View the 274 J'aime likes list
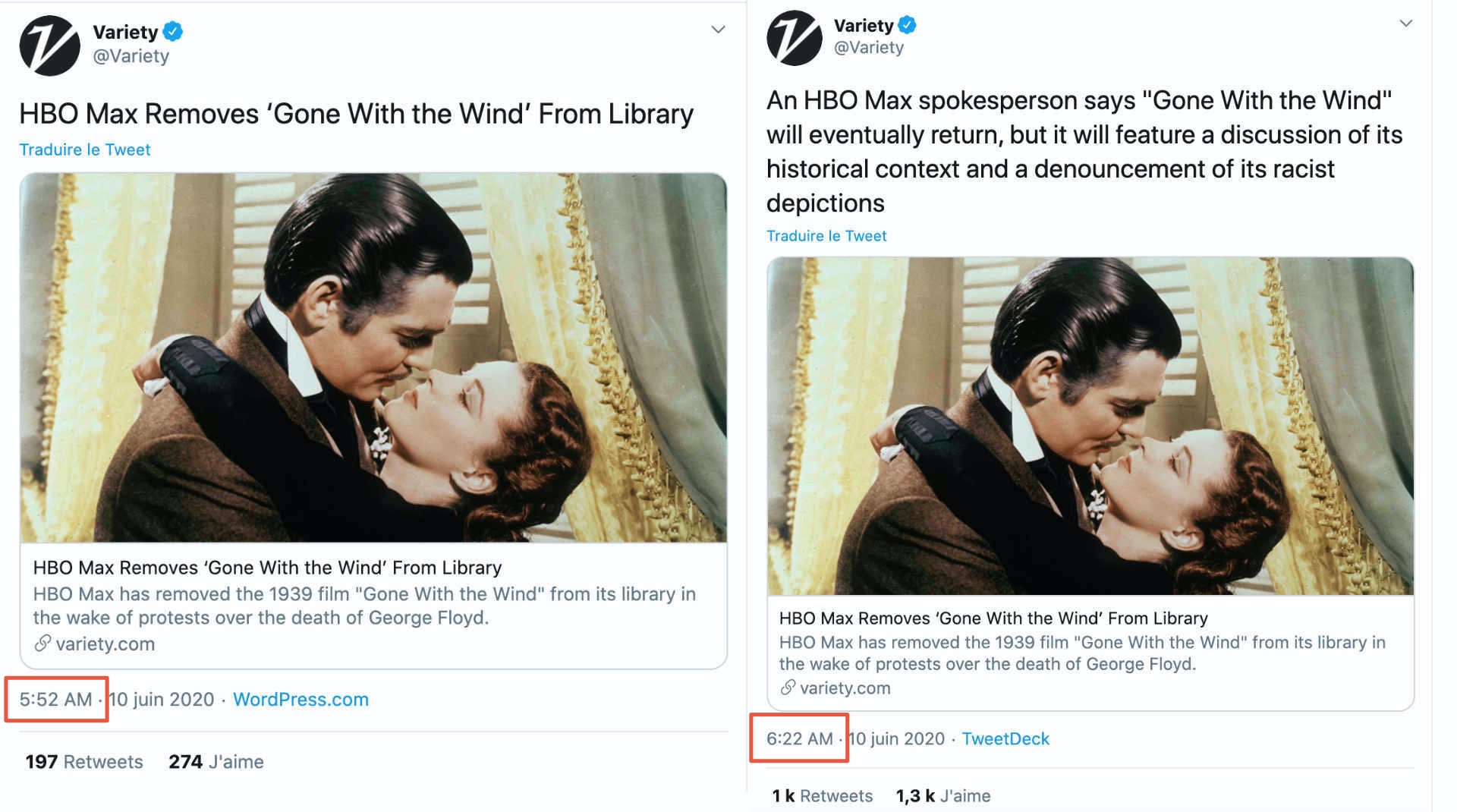The width and height of the screenshot is (1457, 812). [216, 762]
